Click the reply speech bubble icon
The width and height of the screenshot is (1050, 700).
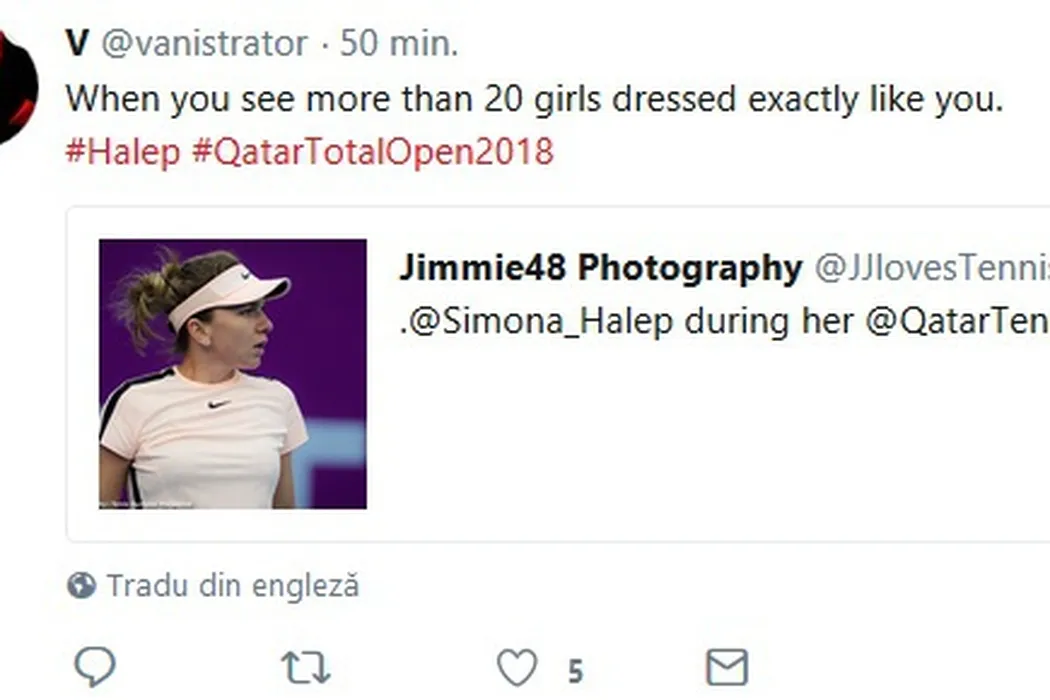click(96, 666)
